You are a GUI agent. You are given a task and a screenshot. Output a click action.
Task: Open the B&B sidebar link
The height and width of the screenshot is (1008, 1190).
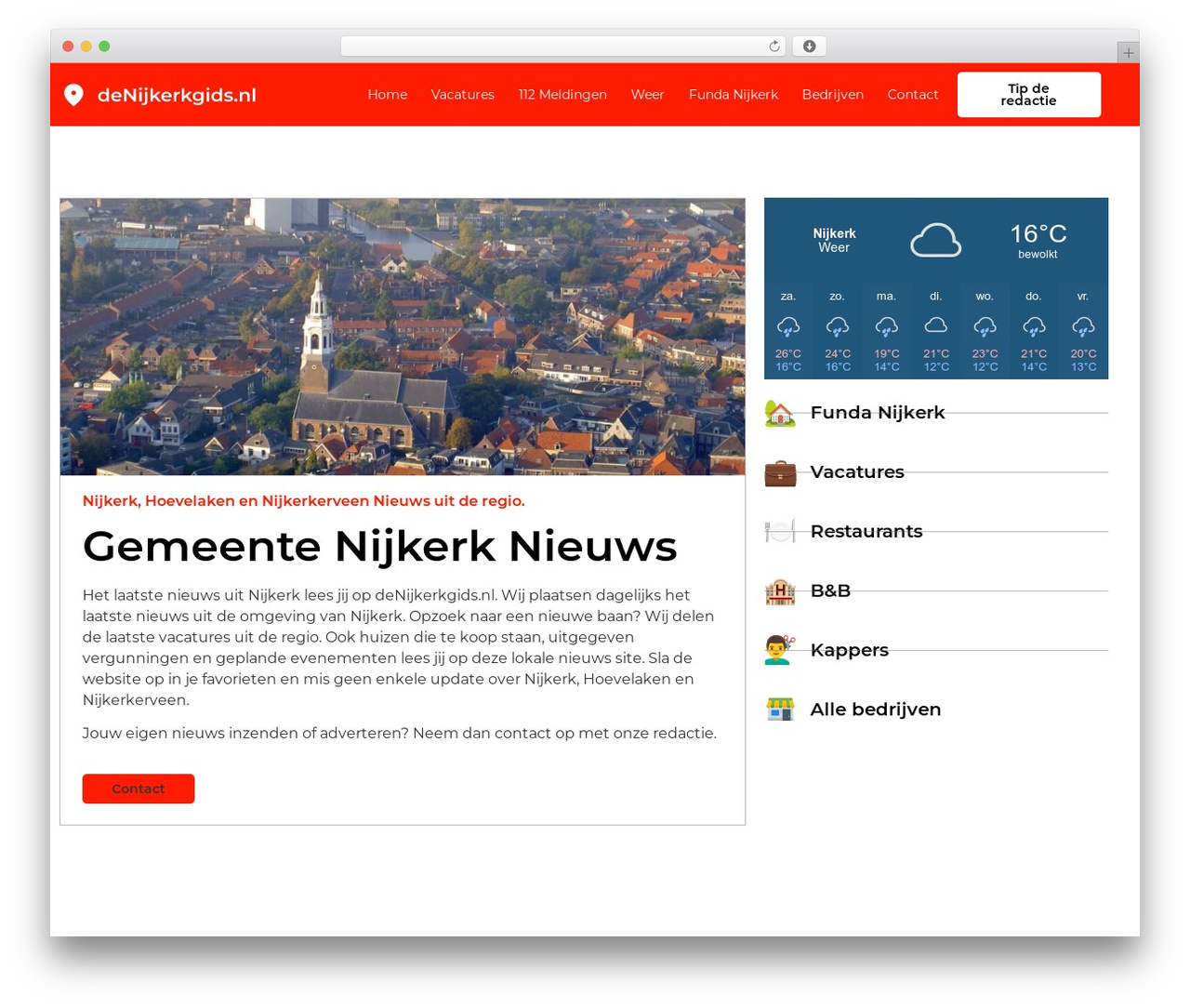(x=830, y=590)
